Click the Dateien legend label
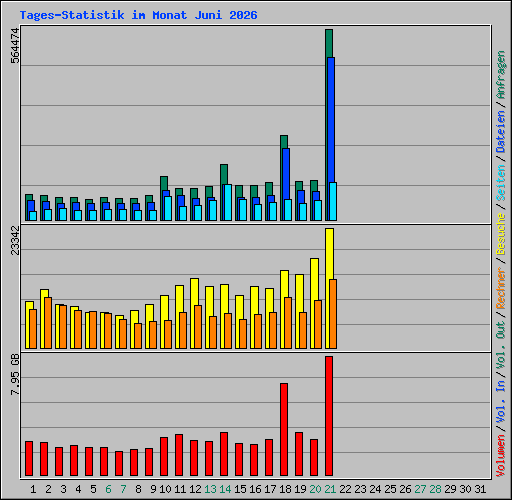Image resolution: width=512 pixels, height=500 pixels. coord(501,132)
